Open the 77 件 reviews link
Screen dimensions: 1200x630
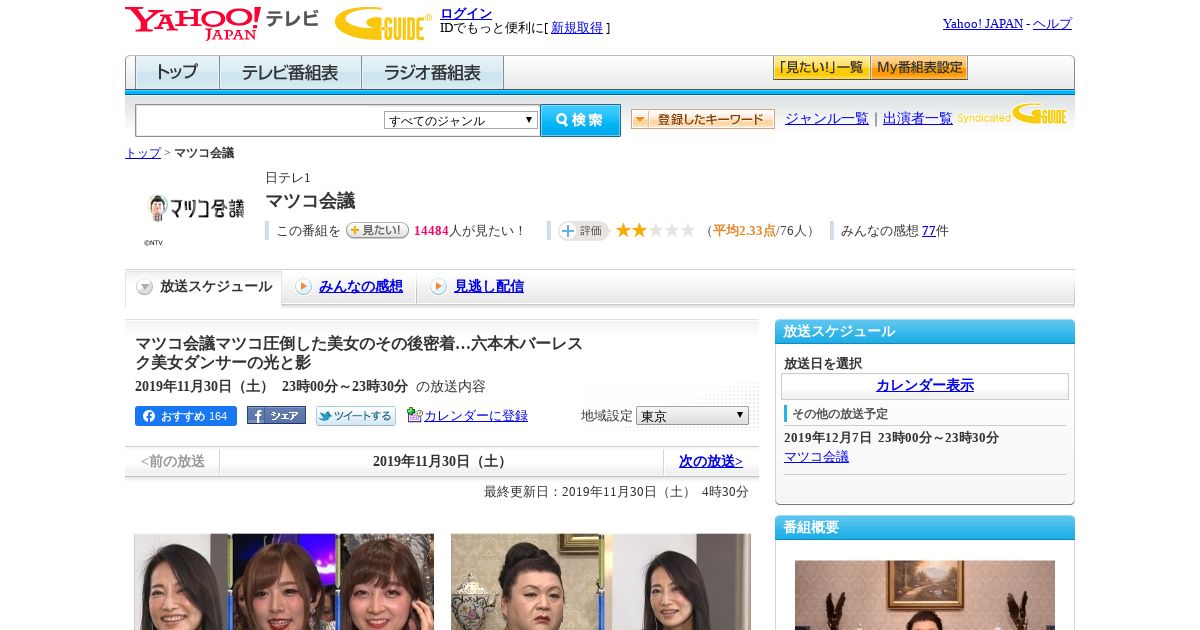click(x=929, y=230)
